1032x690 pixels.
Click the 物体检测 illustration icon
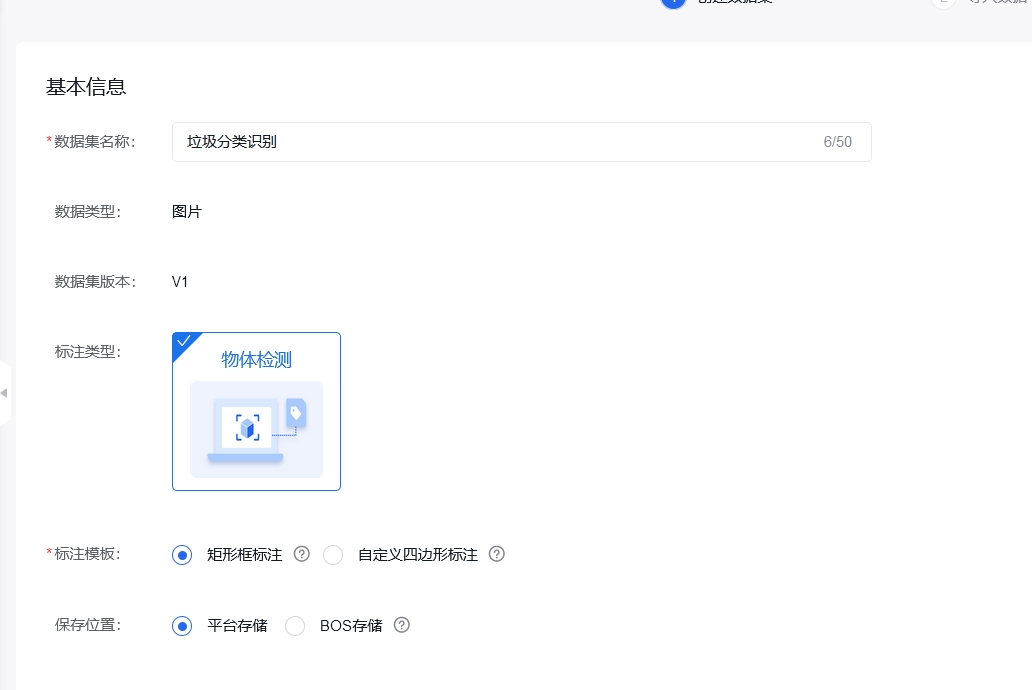click(x=256, y=429)
